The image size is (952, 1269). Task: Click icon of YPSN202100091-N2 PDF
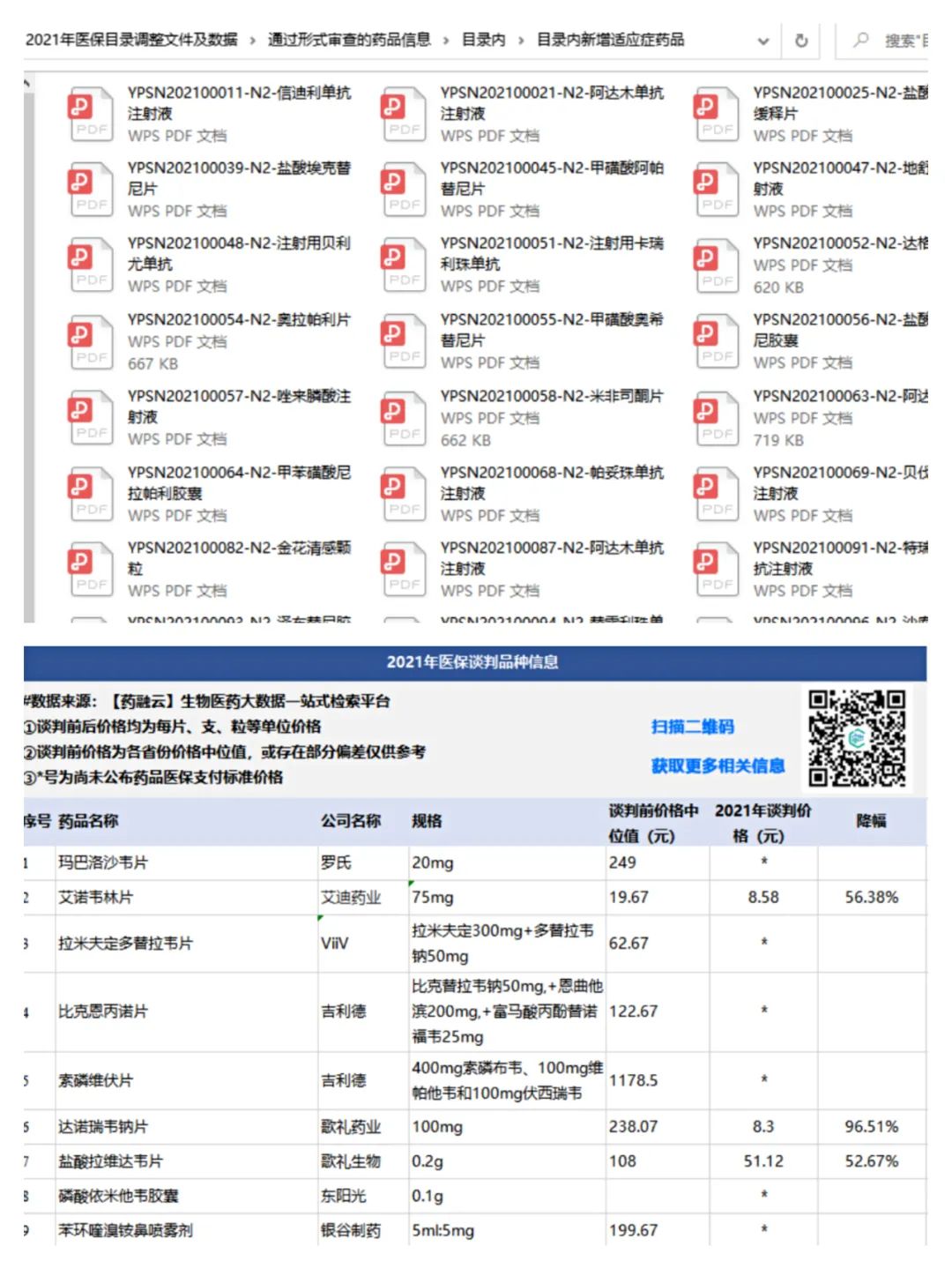716,569
